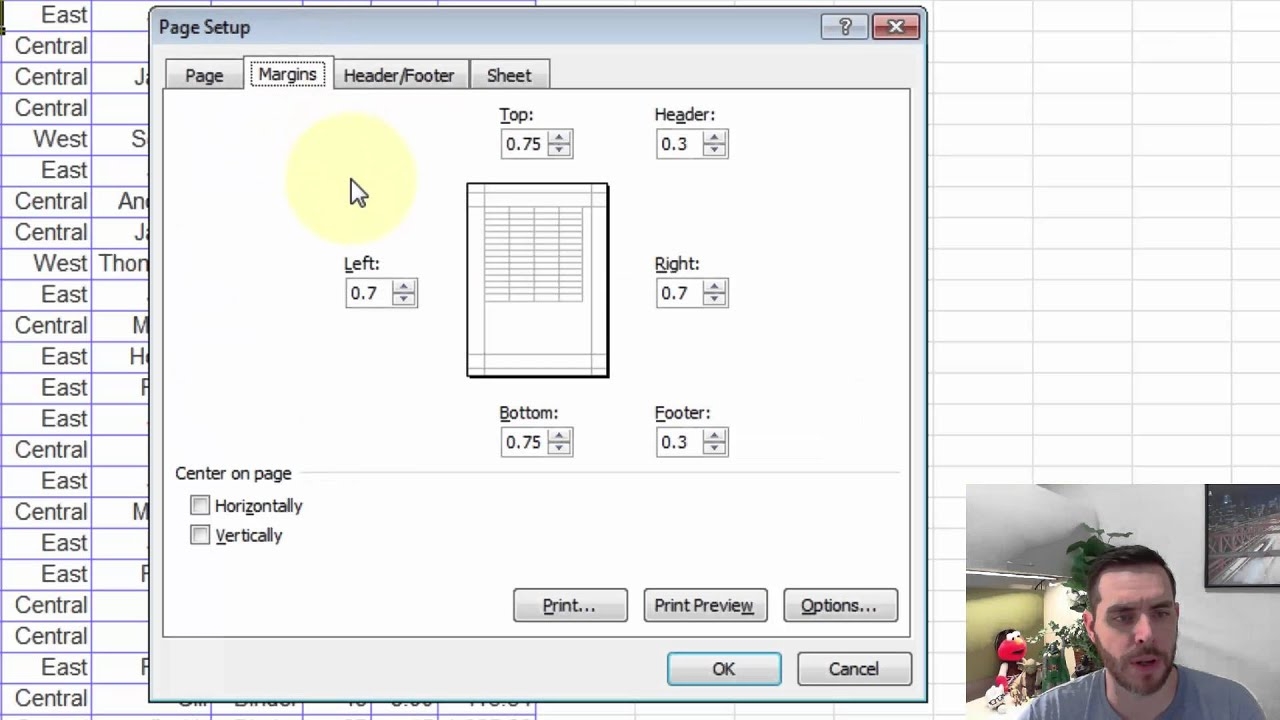
Task: Switch to the Sheet tab
Action: 509,75
